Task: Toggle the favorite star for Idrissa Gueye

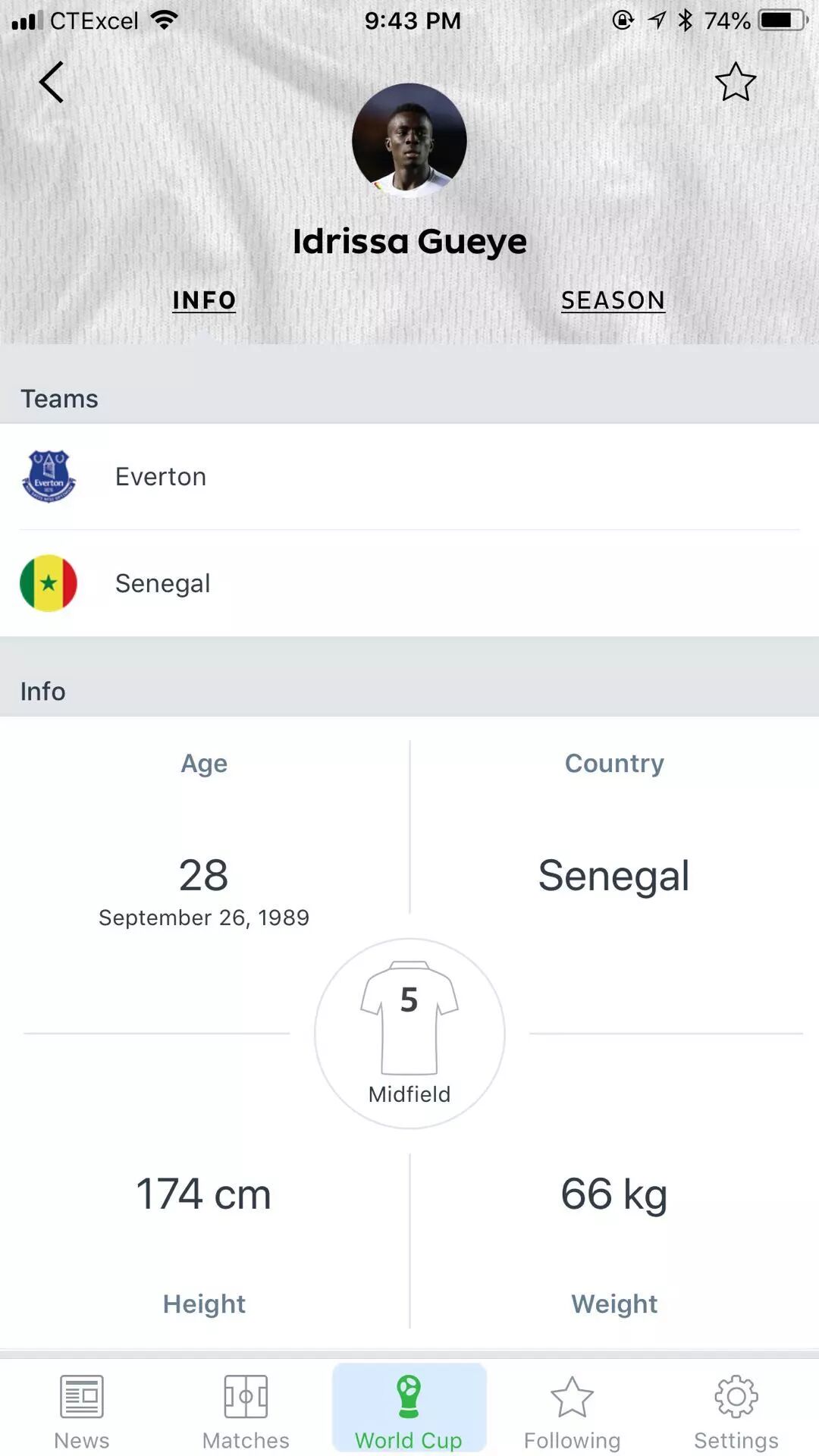Action: point(735,82)
